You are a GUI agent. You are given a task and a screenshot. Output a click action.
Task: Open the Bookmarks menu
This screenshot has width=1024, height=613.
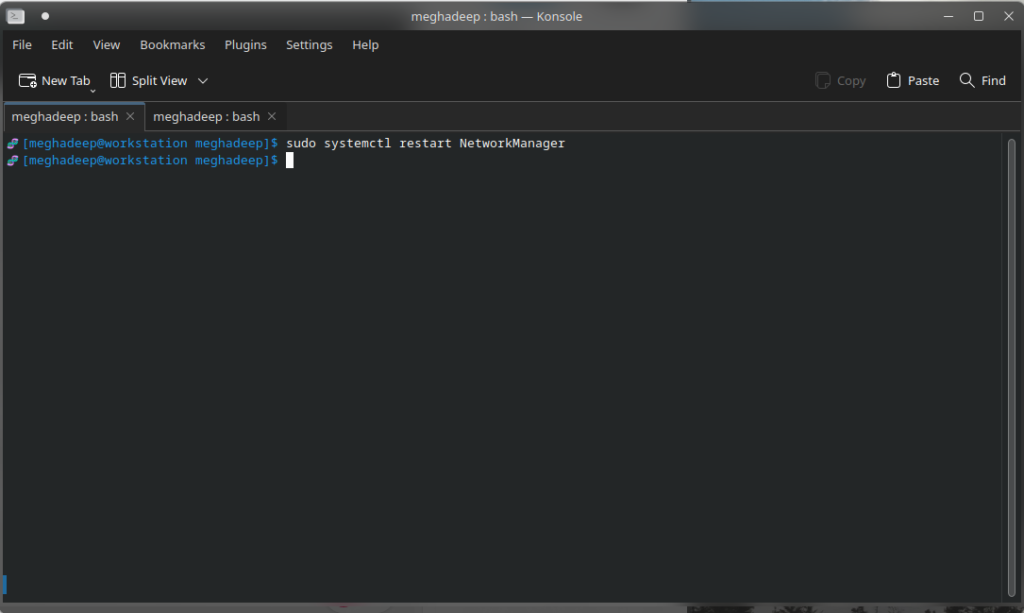click(x=172, y=44)
